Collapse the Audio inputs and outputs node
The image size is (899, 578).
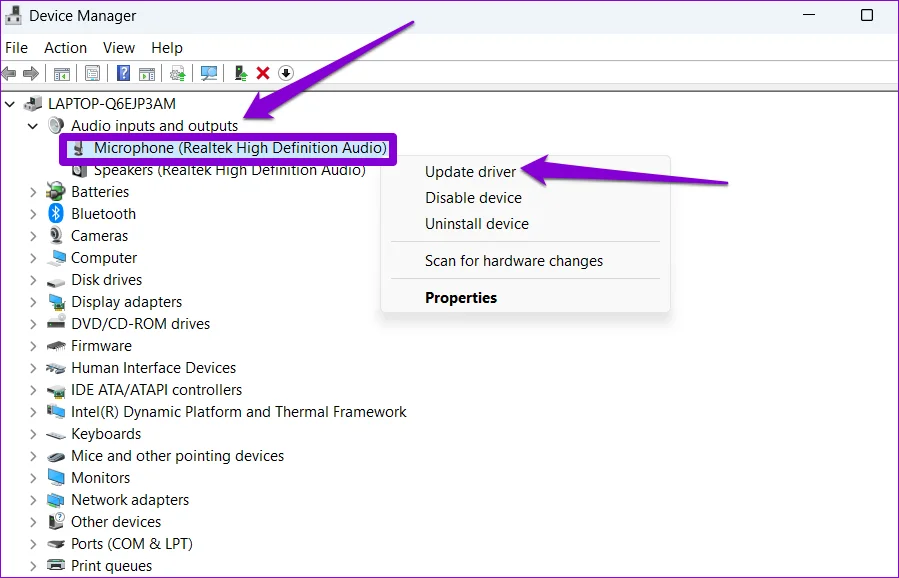point(33,126)
